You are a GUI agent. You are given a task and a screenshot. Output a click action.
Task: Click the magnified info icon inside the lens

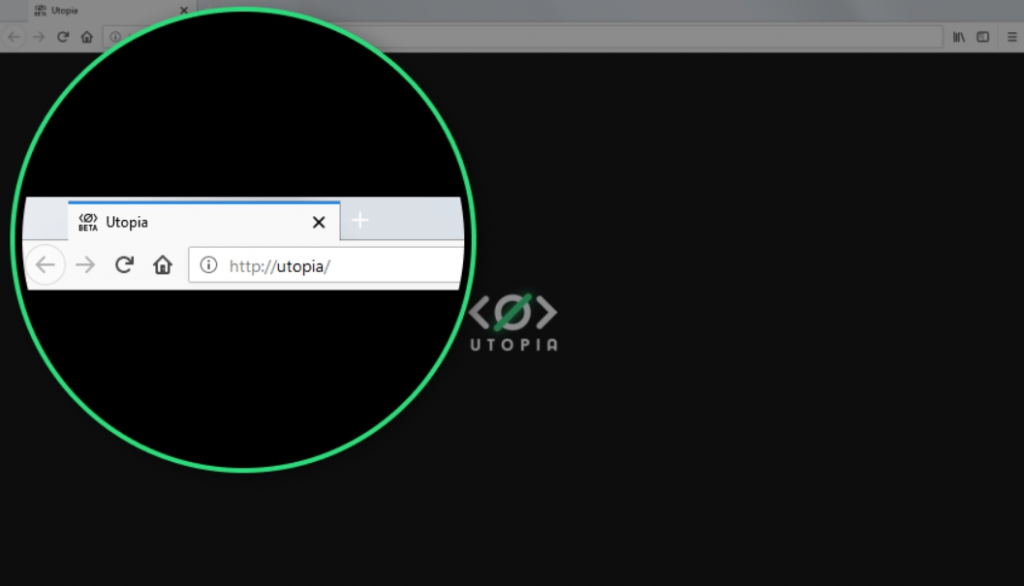[x=208, y=265]
